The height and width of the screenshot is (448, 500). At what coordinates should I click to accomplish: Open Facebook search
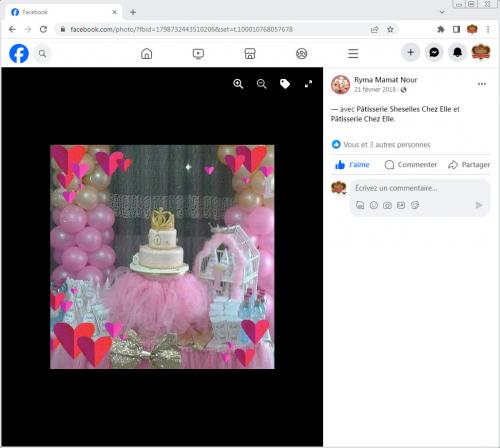tap(42, 53)
